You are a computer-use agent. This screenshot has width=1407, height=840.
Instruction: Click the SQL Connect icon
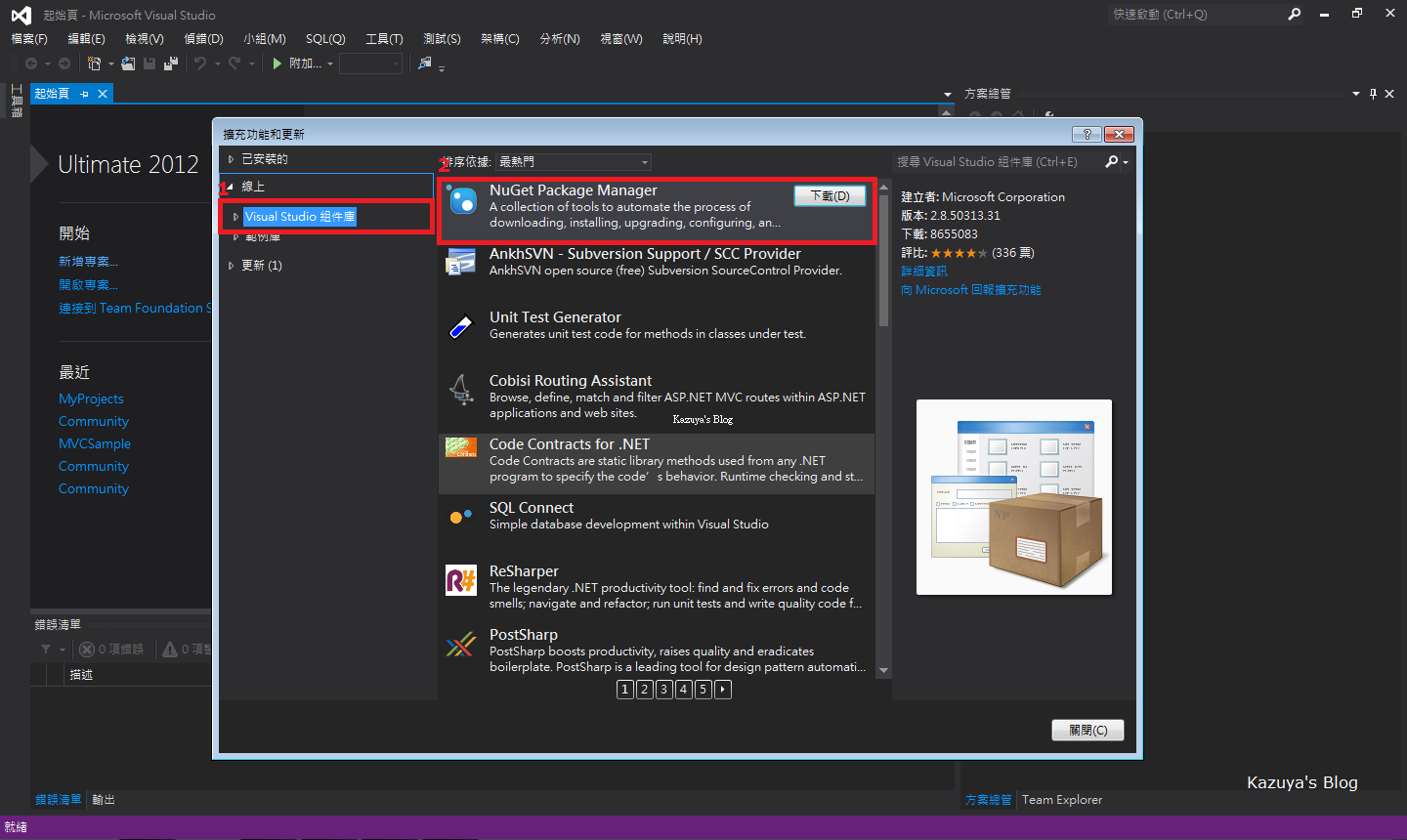[460, 517]
